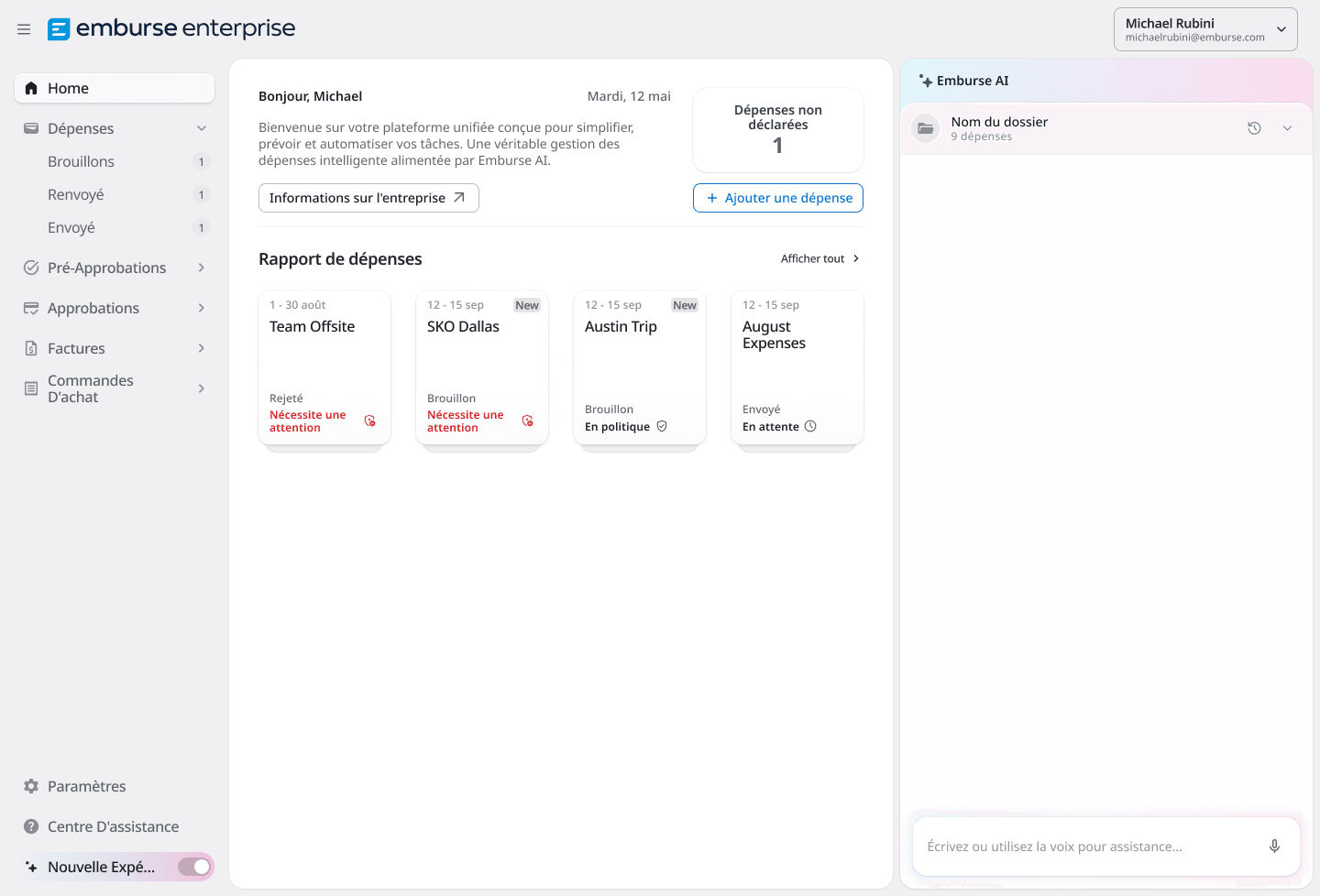Click the Approbations sidebar icon
This screenshot has height=896, width=1320.
pyautogui.click(x=31, y=308)
